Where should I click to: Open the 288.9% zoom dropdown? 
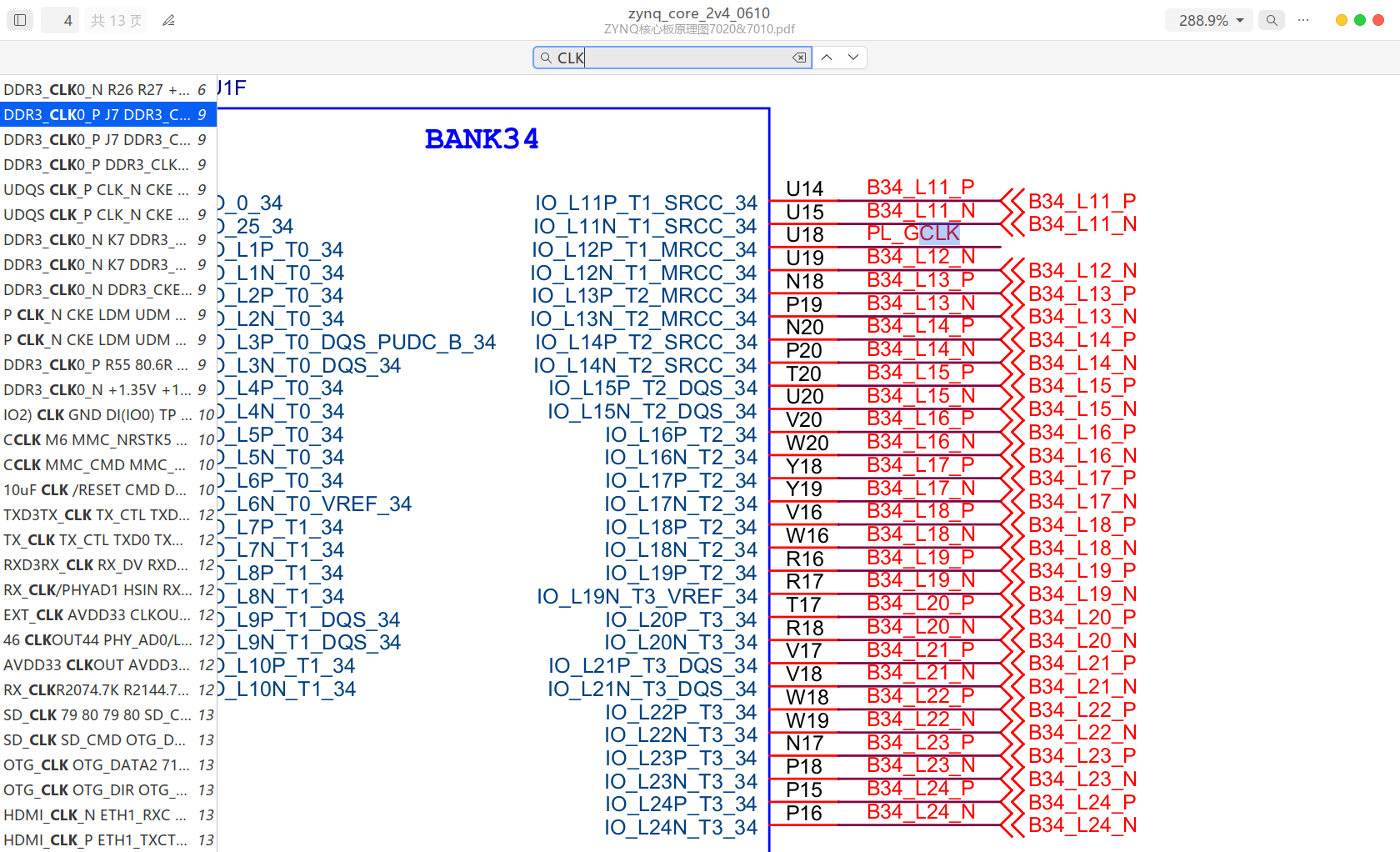point(1209,20)
